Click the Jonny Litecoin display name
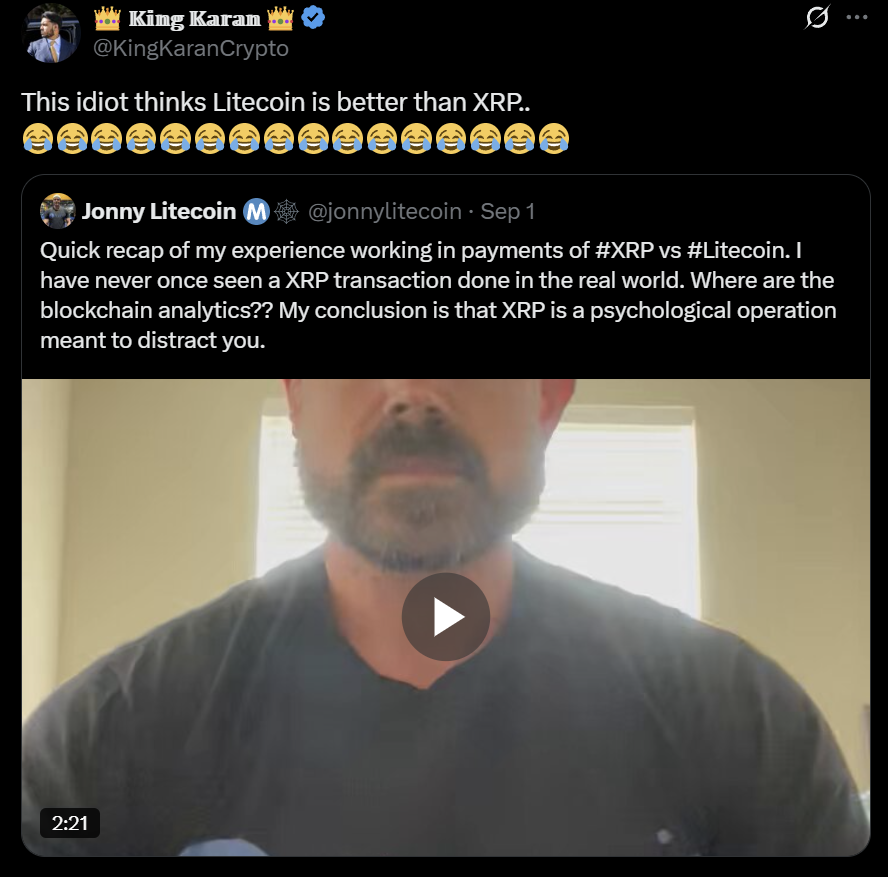 pyautogui.click(x=159, y=211)
